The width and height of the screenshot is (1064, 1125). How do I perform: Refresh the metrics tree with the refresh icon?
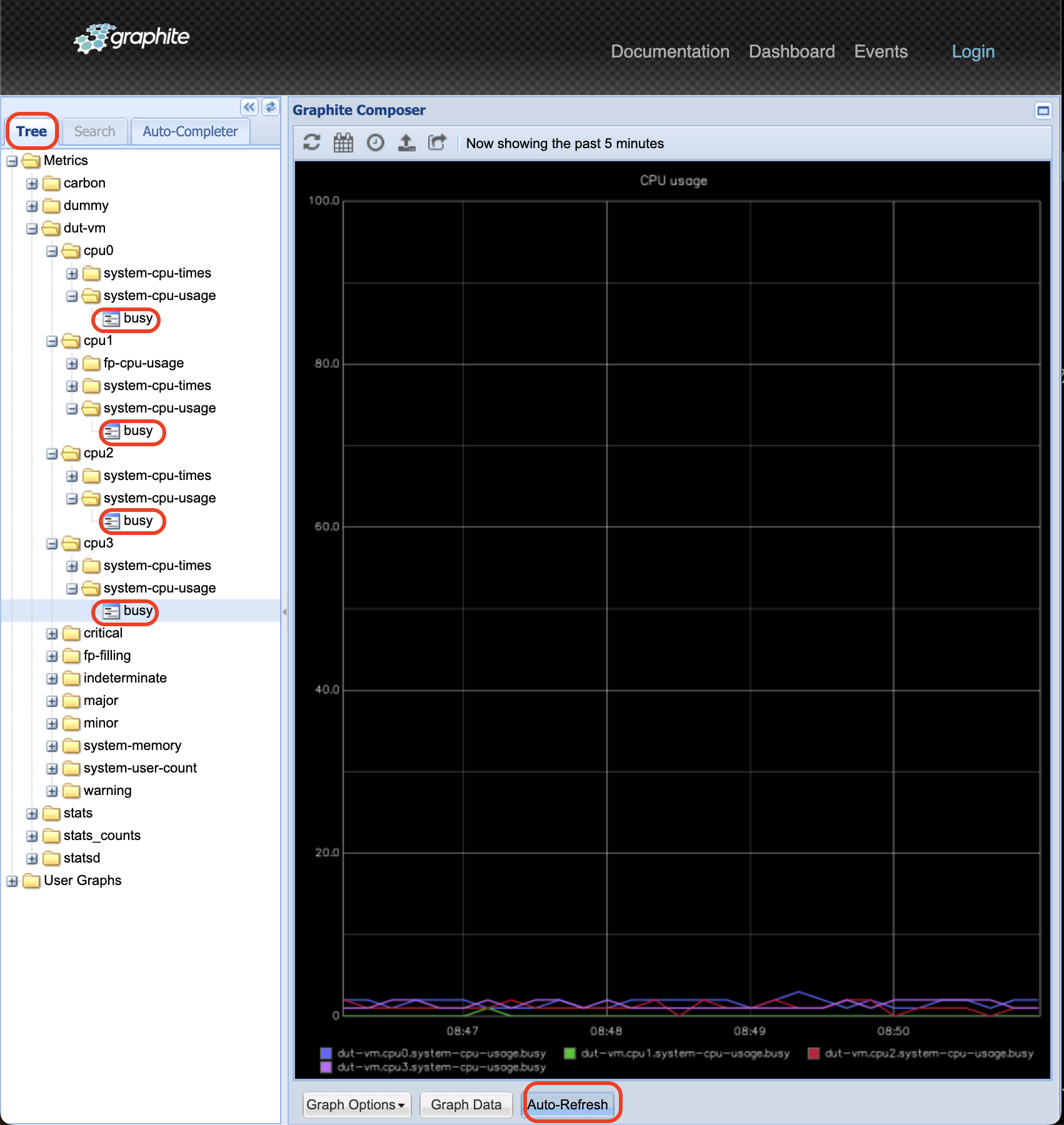coord(270,107)
